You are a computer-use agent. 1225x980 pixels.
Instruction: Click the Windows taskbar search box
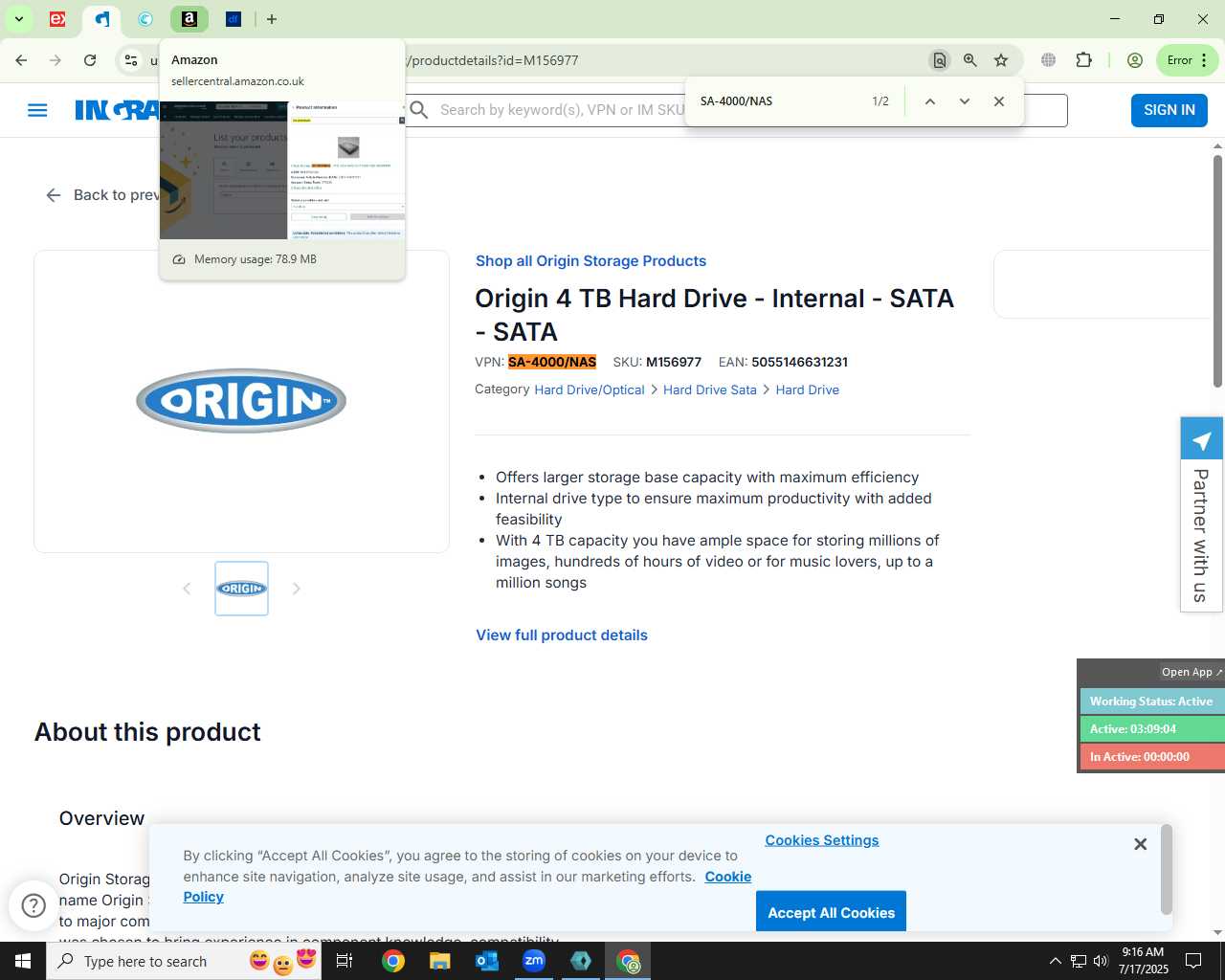[184, 961]
